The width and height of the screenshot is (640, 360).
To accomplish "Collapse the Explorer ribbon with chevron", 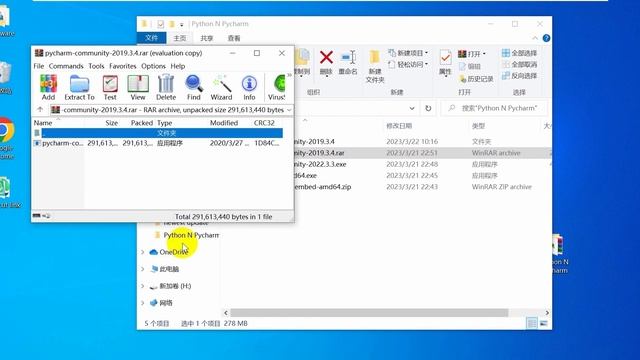I will click(x=535, y=38).
